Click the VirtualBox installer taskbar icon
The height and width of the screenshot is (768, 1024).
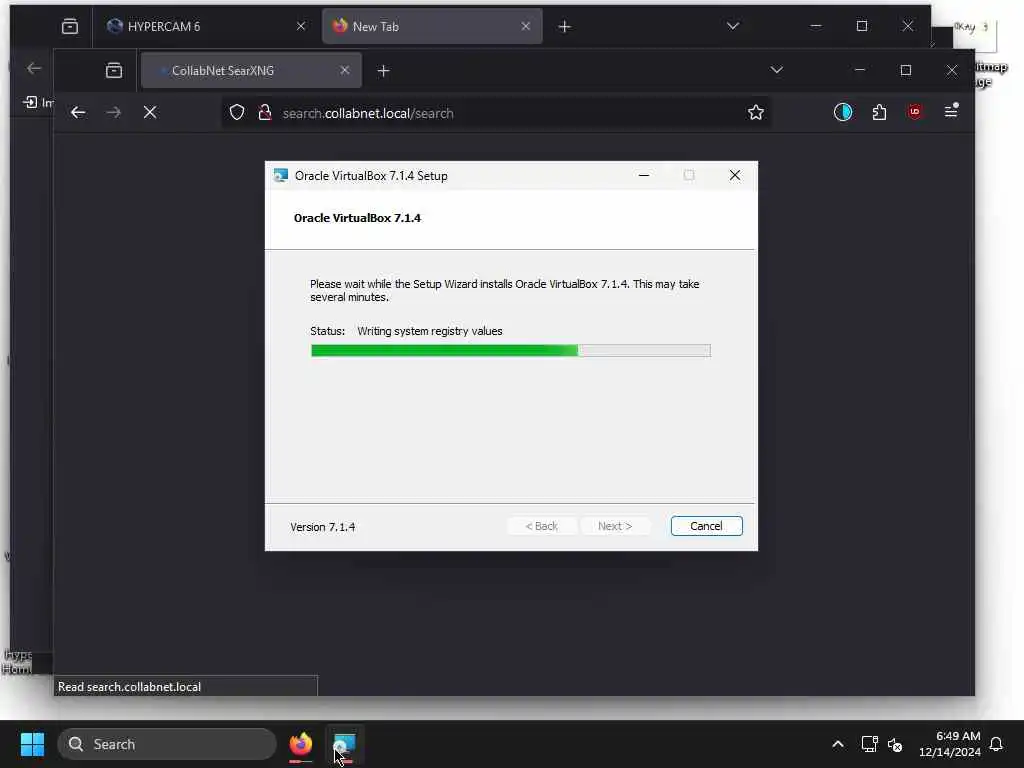pos(344,744)
